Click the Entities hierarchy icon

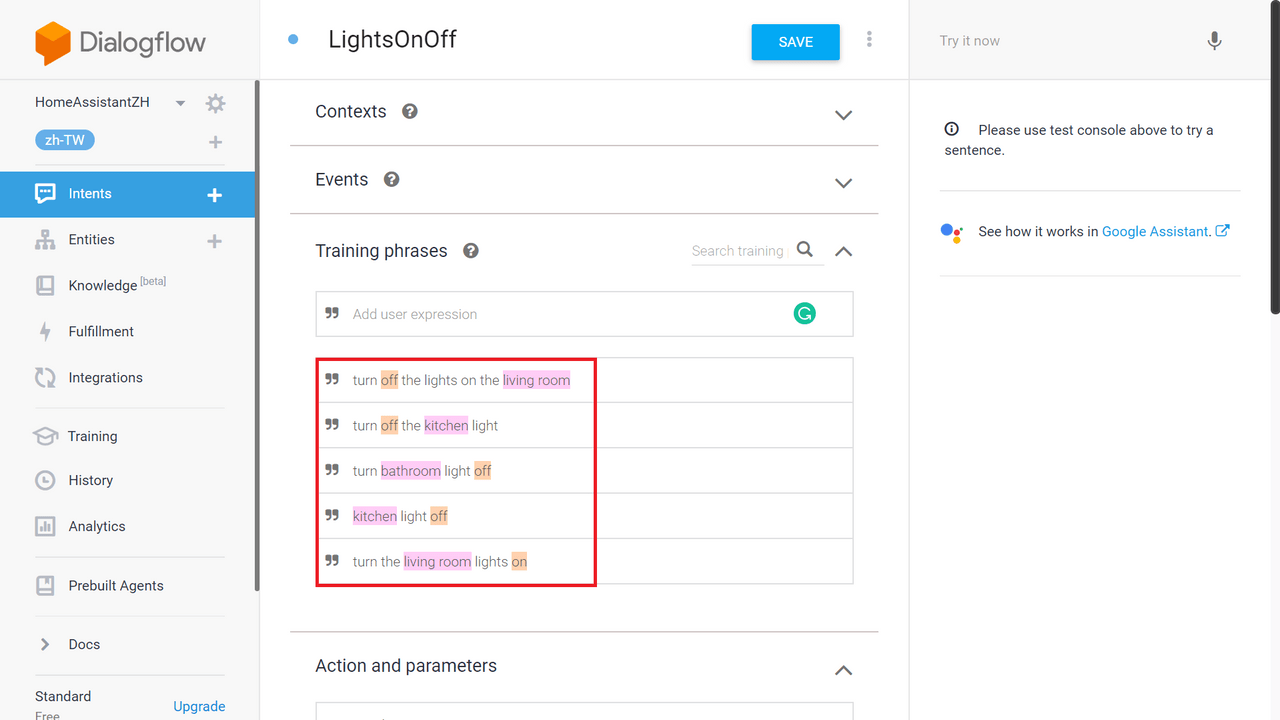point(45,240)
